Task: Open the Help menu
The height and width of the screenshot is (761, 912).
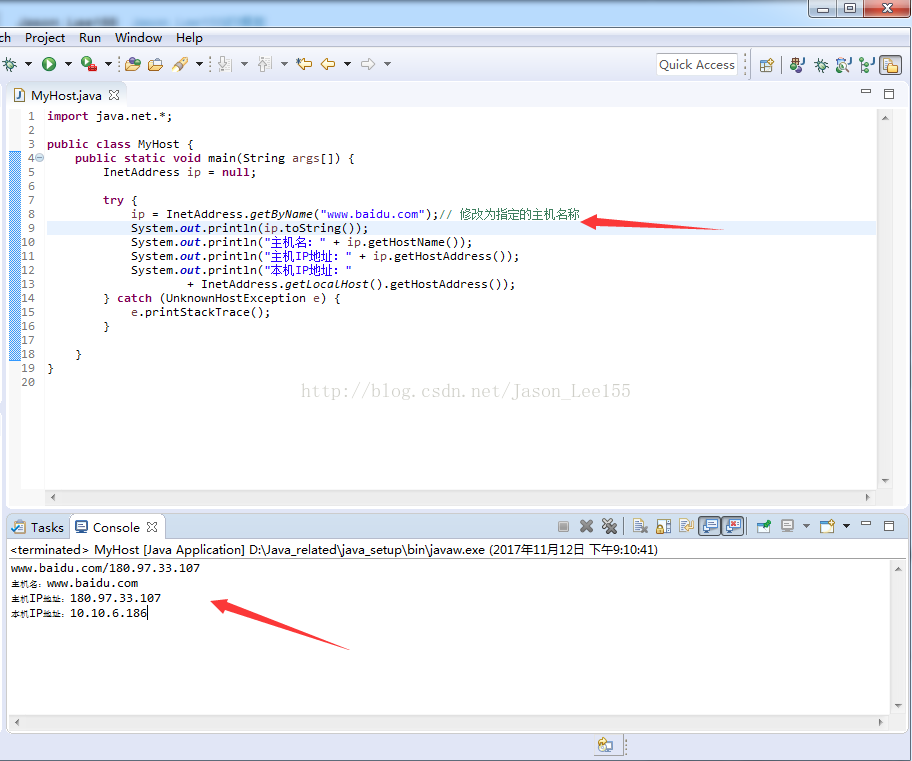Action: (x=189, y=38)
